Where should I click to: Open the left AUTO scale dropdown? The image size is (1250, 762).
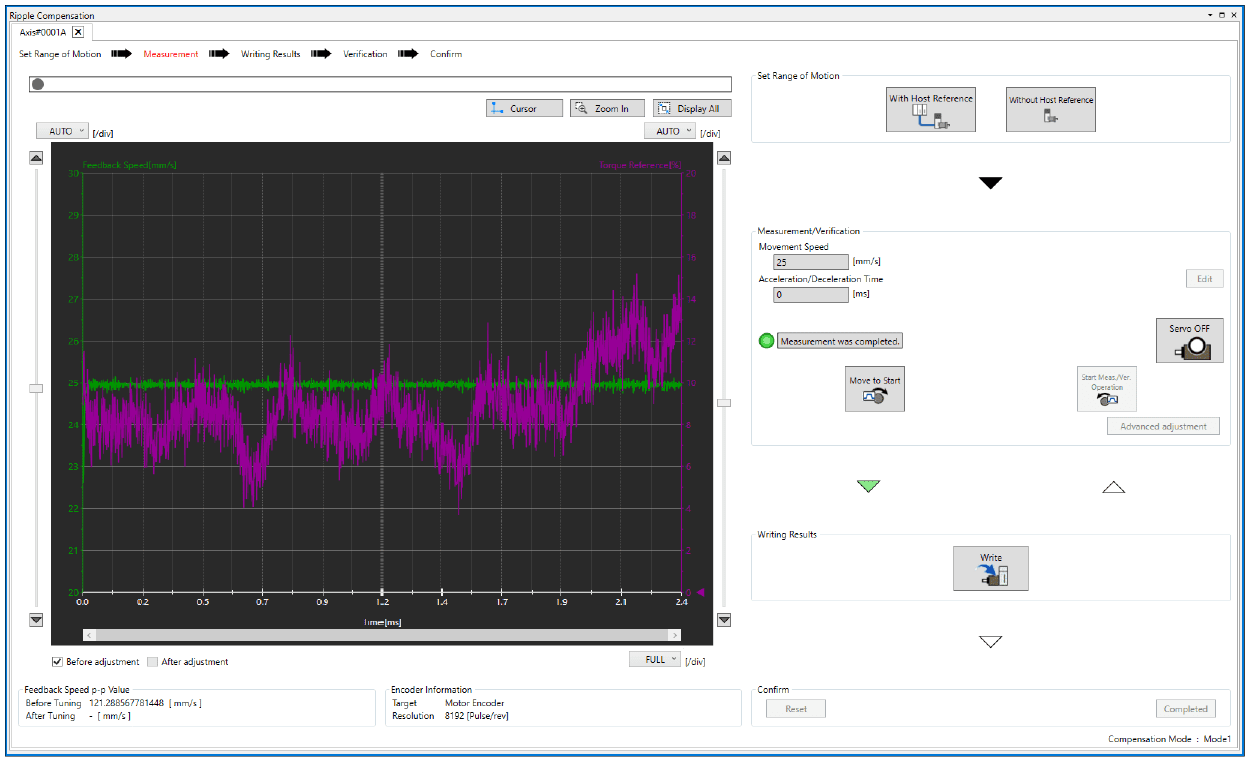(62, 131)
